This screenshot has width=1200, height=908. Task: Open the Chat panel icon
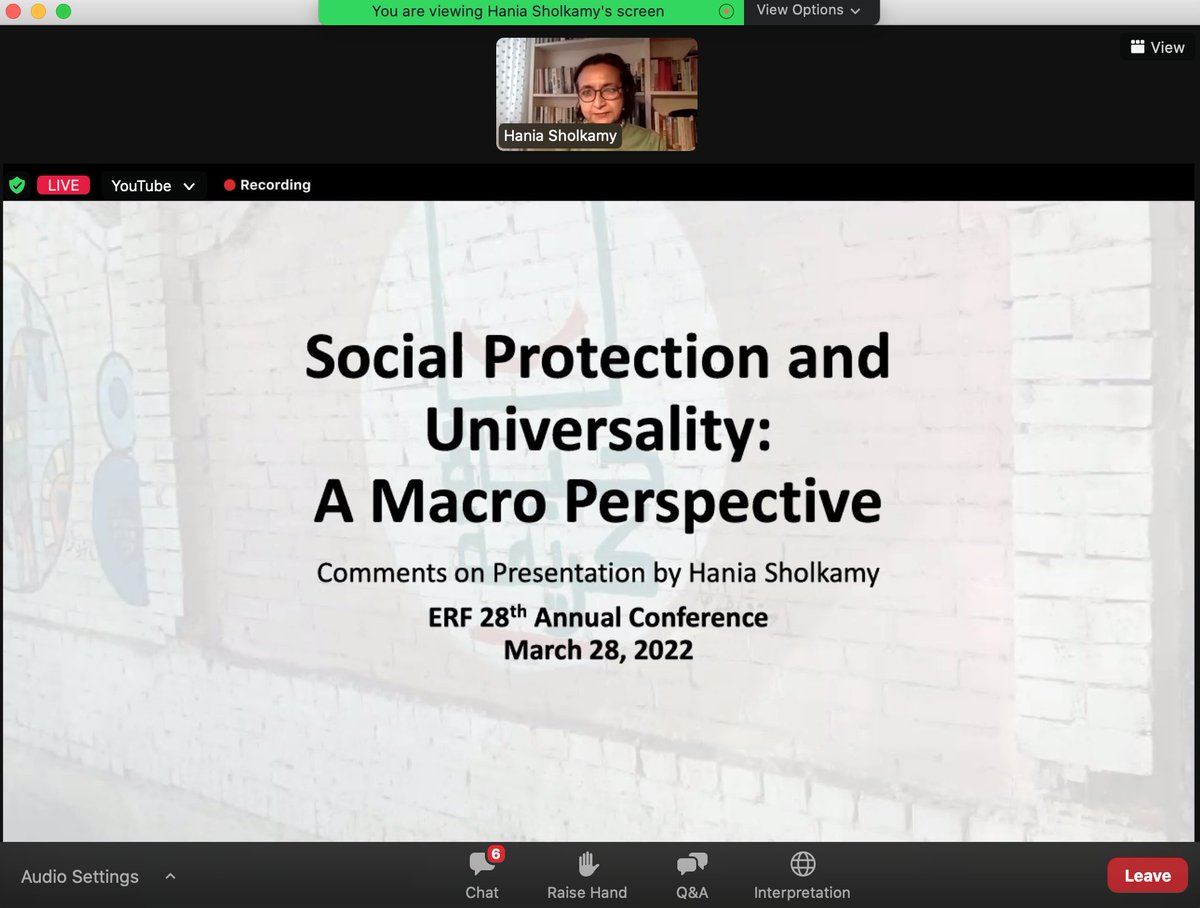[482, 865]
